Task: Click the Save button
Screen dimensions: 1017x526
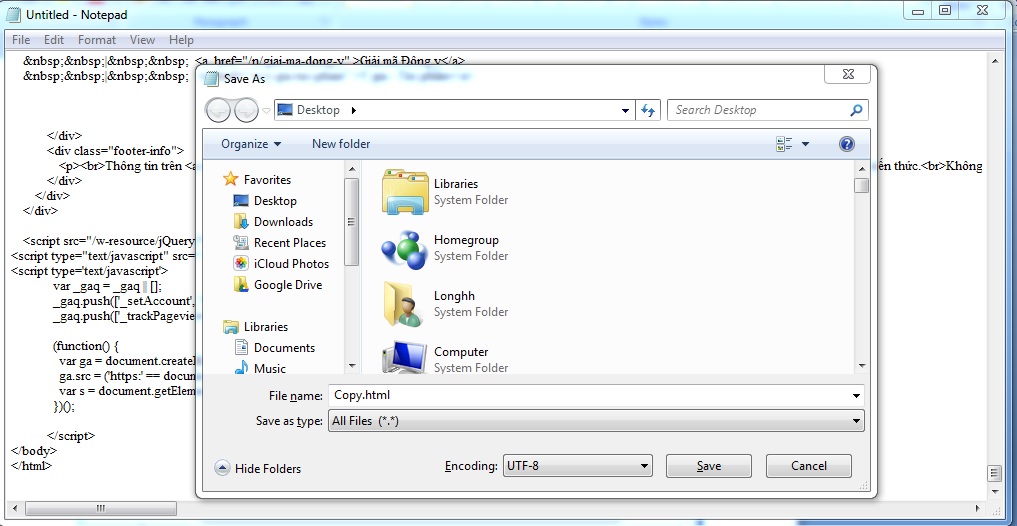Action: pos(708,466)
